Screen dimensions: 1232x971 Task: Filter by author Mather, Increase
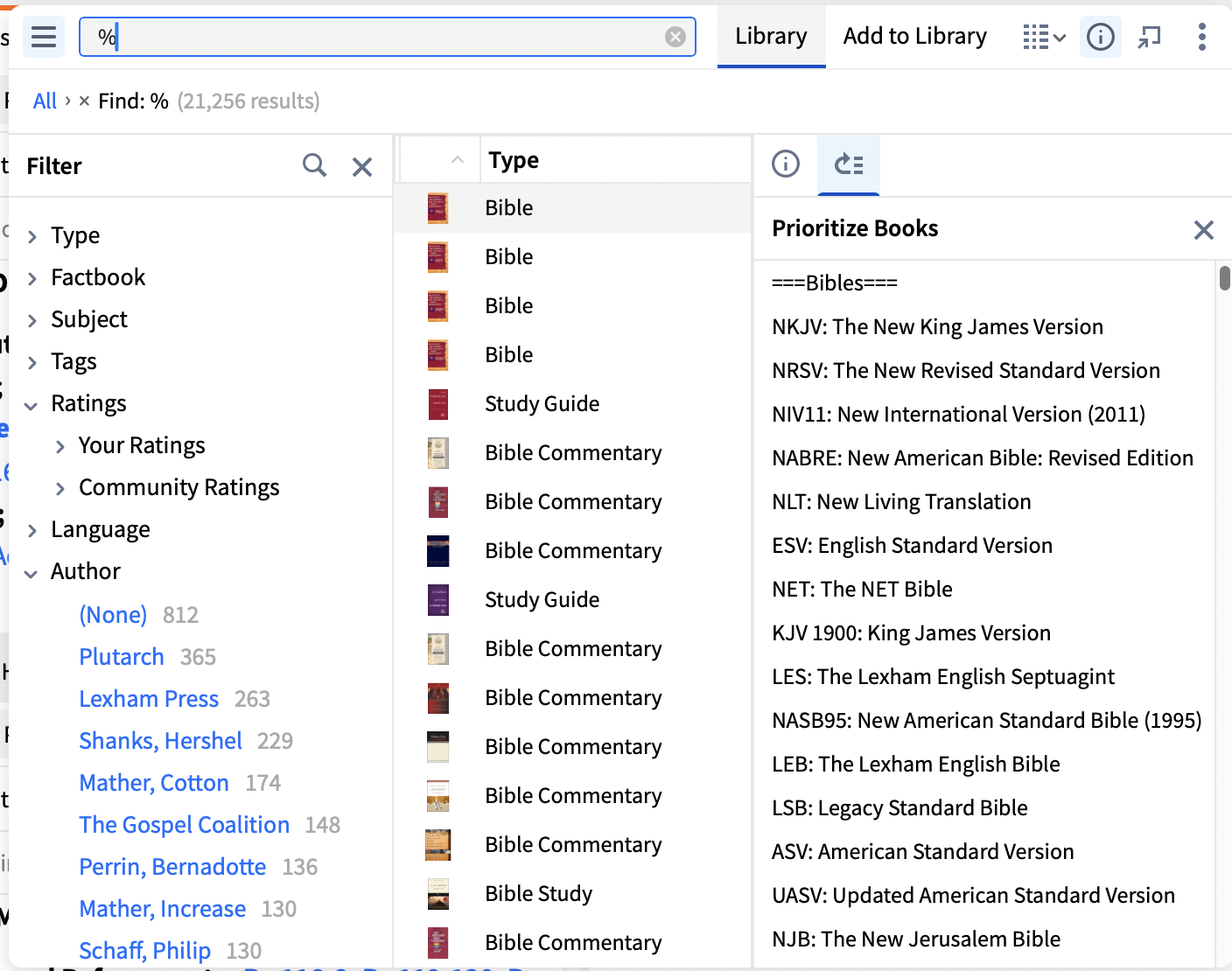pyautogui.click(x=162, y=909)
